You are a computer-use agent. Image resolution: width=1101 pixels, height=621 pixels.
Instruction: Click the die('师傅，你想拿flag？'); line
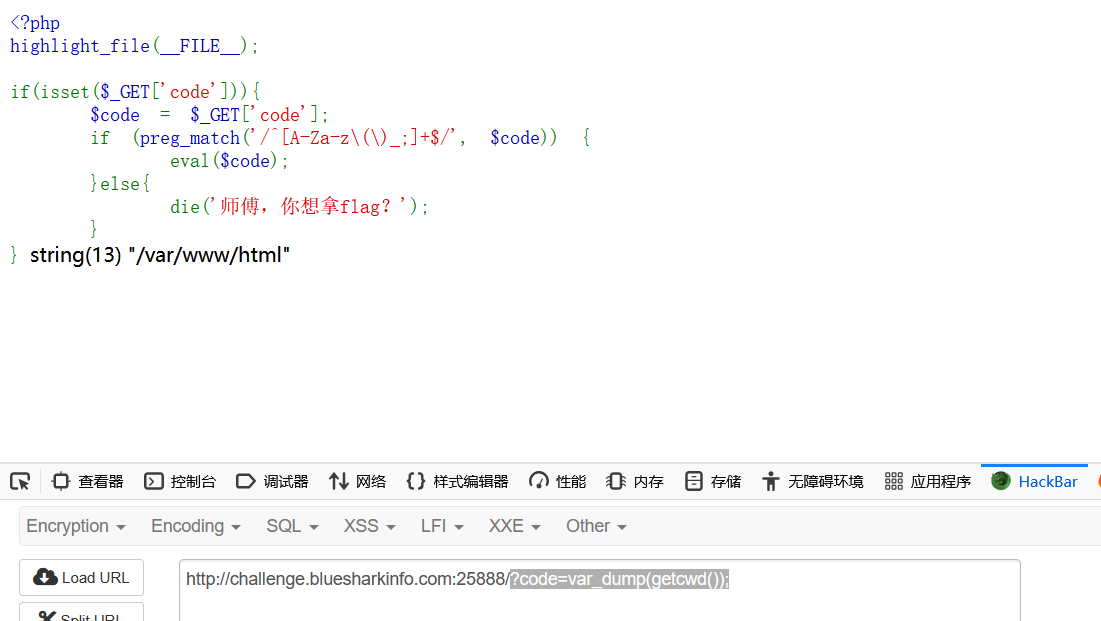tap(299, 207)
